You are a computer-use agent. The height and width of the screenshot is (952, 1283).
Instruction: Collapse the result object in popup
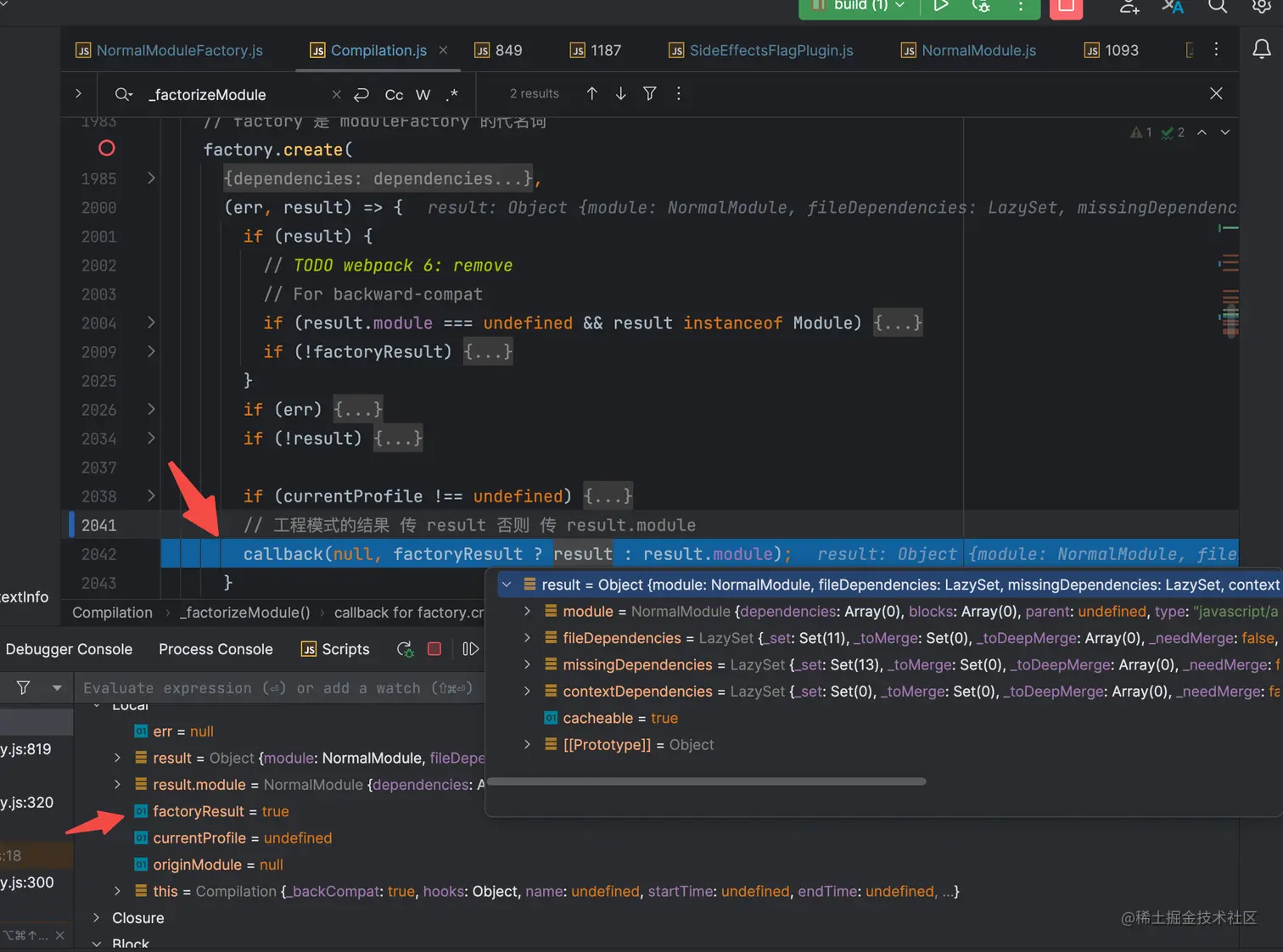[x=507, y=585]
